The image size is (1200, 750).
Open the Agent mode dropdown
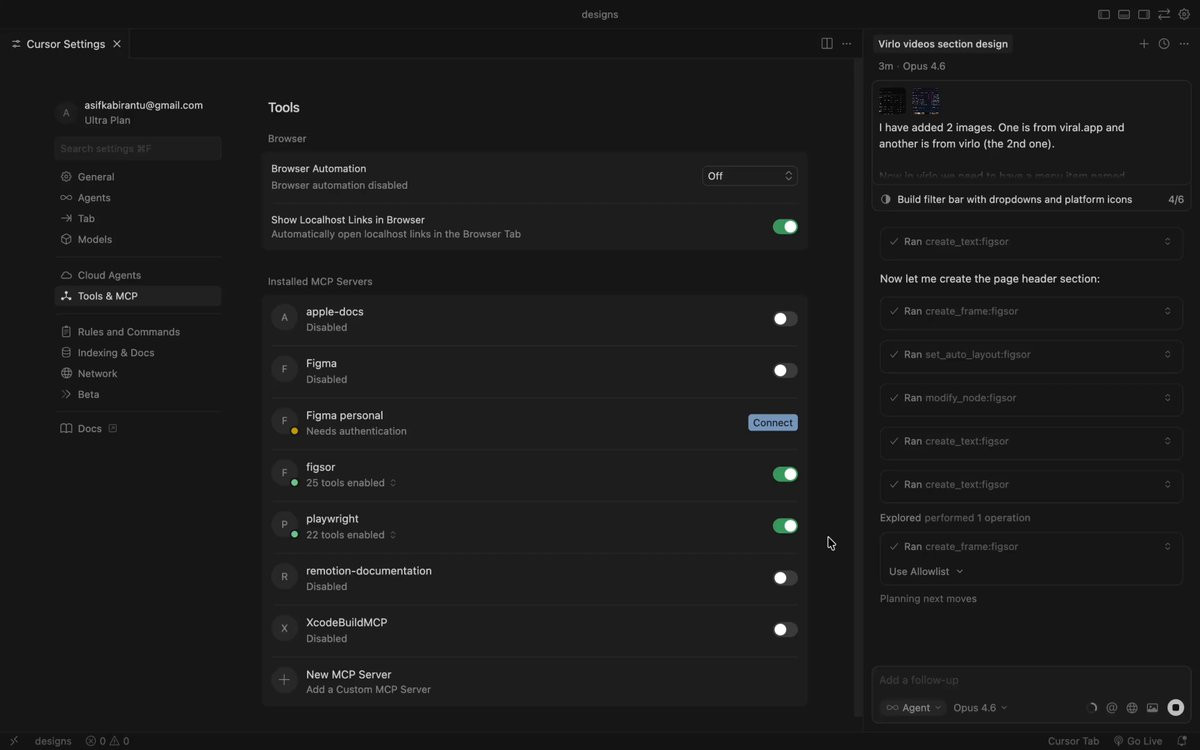tap(913, 708)
